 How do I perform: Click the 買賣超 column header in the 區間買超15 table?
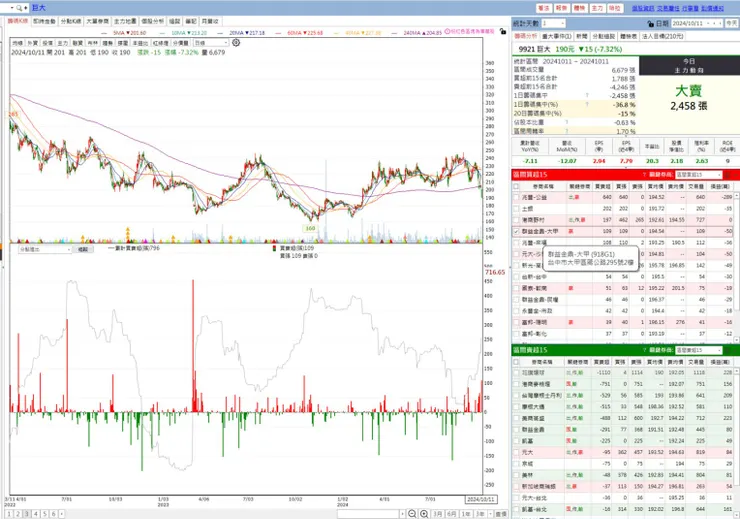coord(602,186)
